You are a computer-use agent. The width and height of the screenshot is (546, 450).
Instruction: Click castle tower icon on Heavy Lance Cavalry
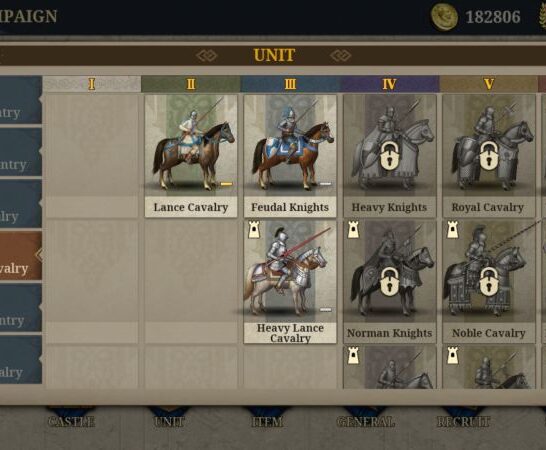tap(254, 230)
